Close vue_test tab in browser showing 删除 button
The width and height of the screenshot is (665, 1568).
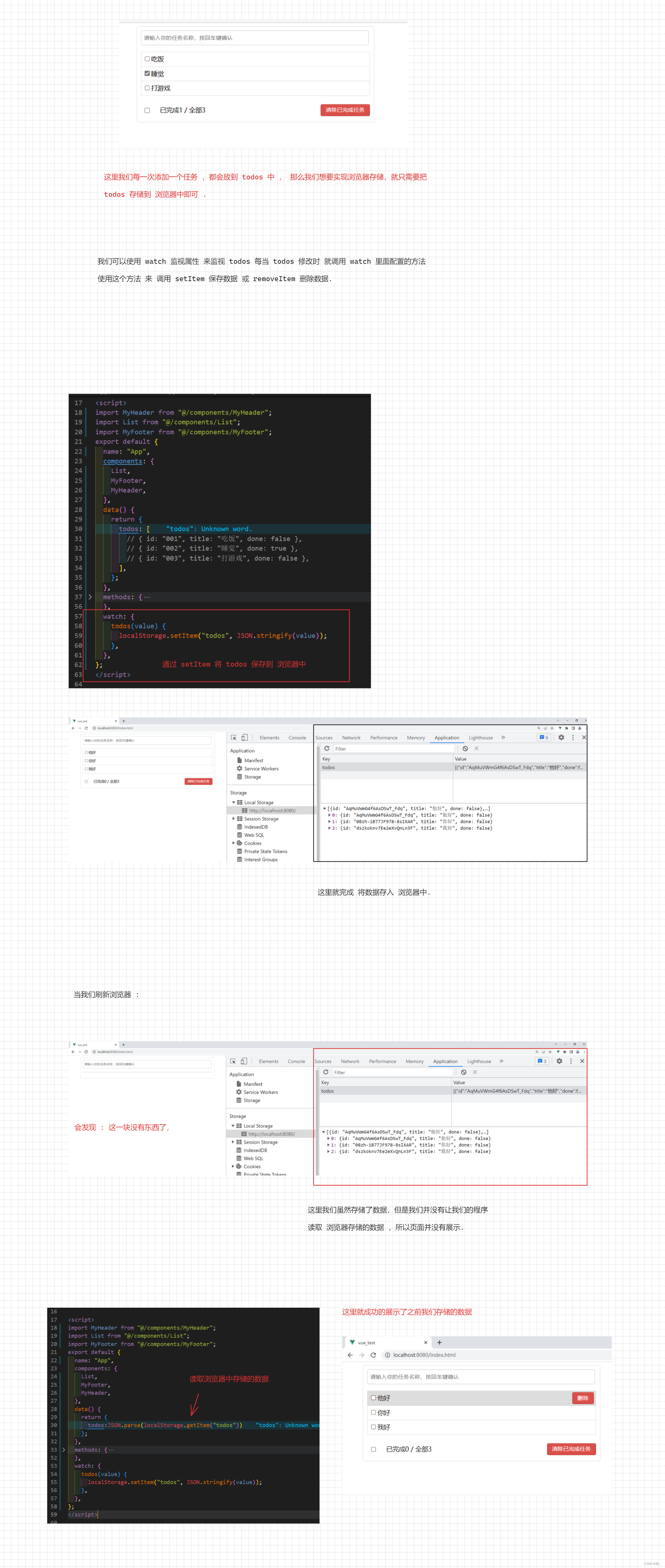[x=426, y=1342]
